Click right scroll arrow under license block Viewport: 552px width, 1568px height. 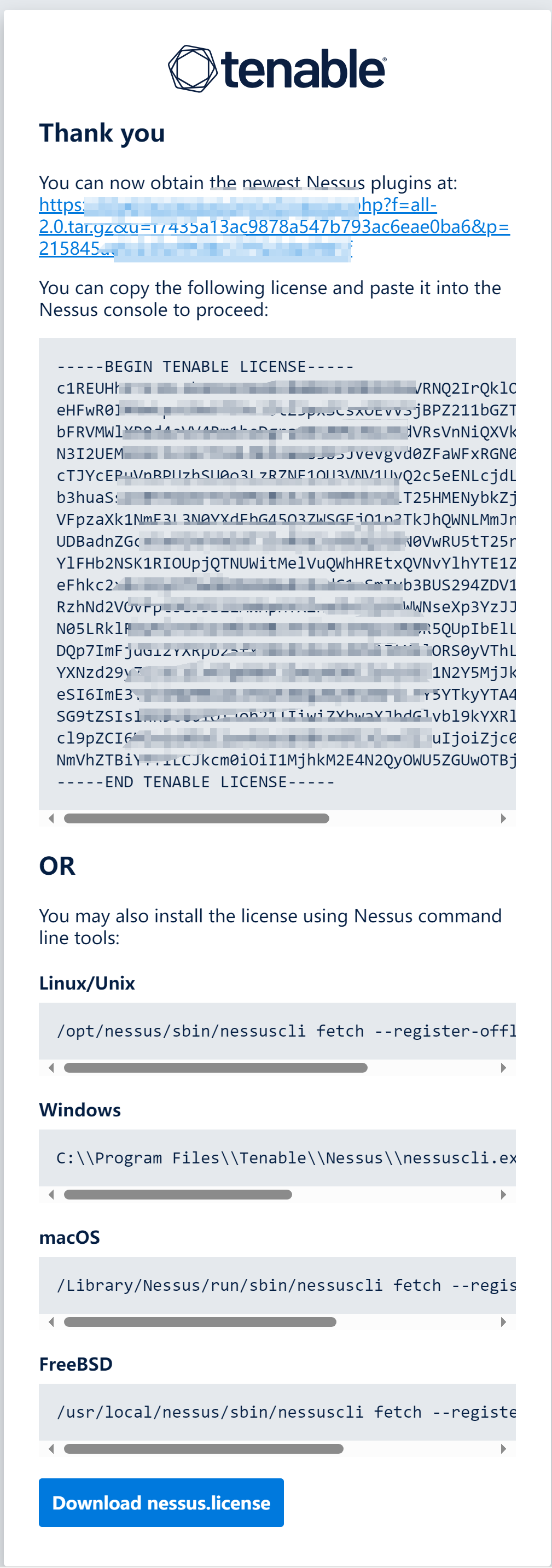(503, 818)
